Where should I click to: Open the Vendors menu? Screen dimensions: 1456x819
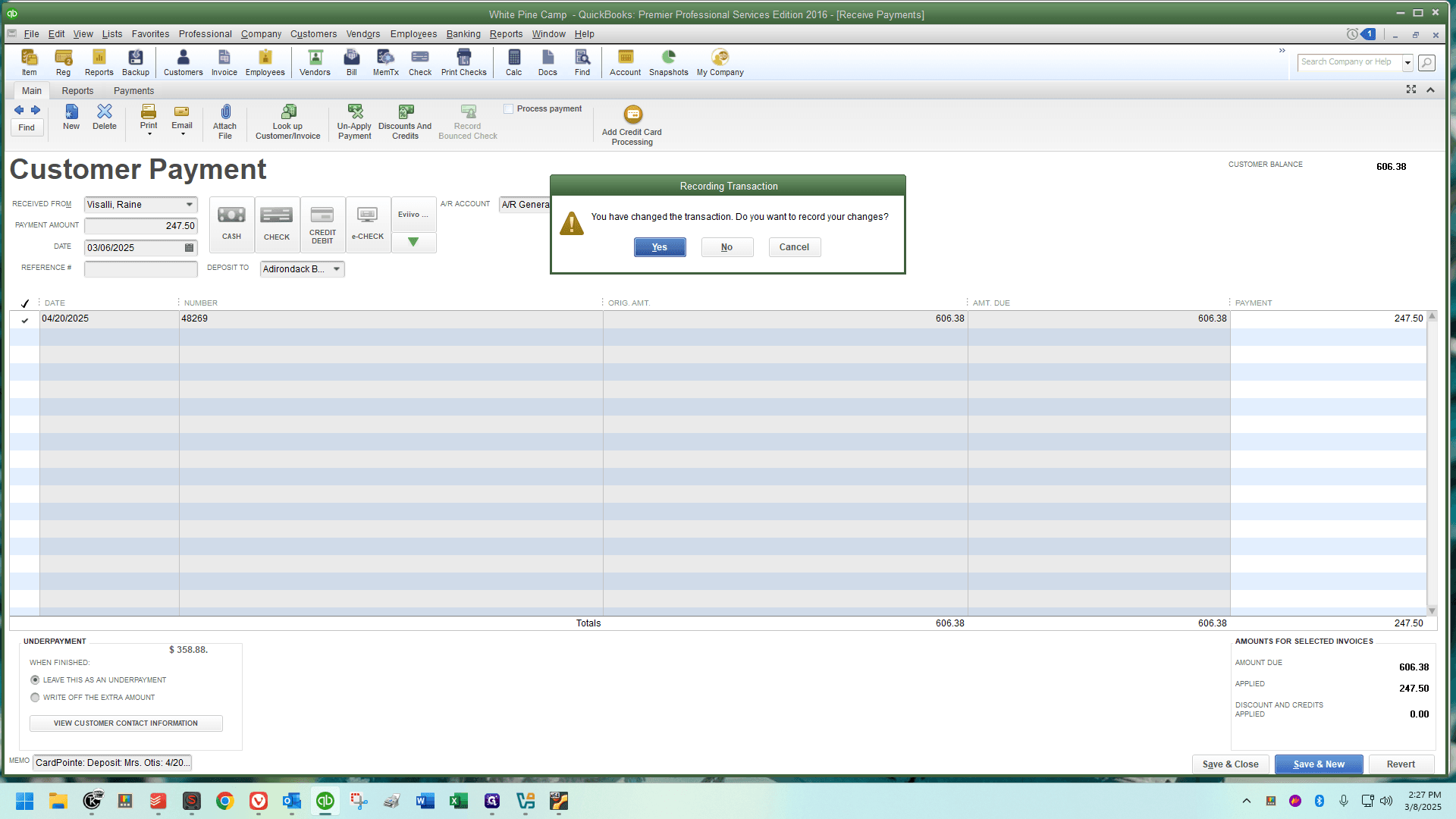[363, 34]
